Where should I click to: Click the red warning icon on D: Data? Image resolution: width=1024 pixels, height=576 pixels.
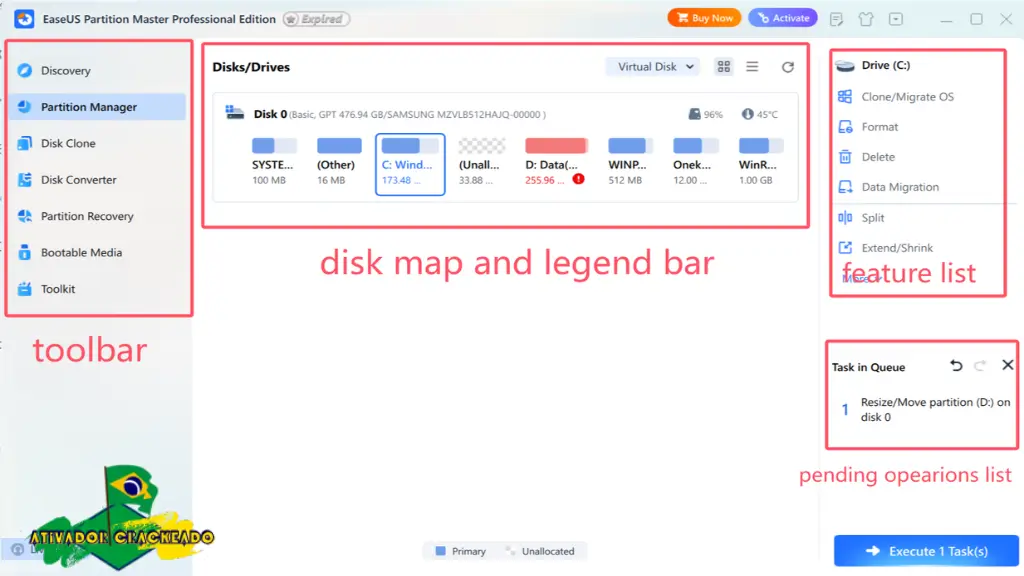578,179
